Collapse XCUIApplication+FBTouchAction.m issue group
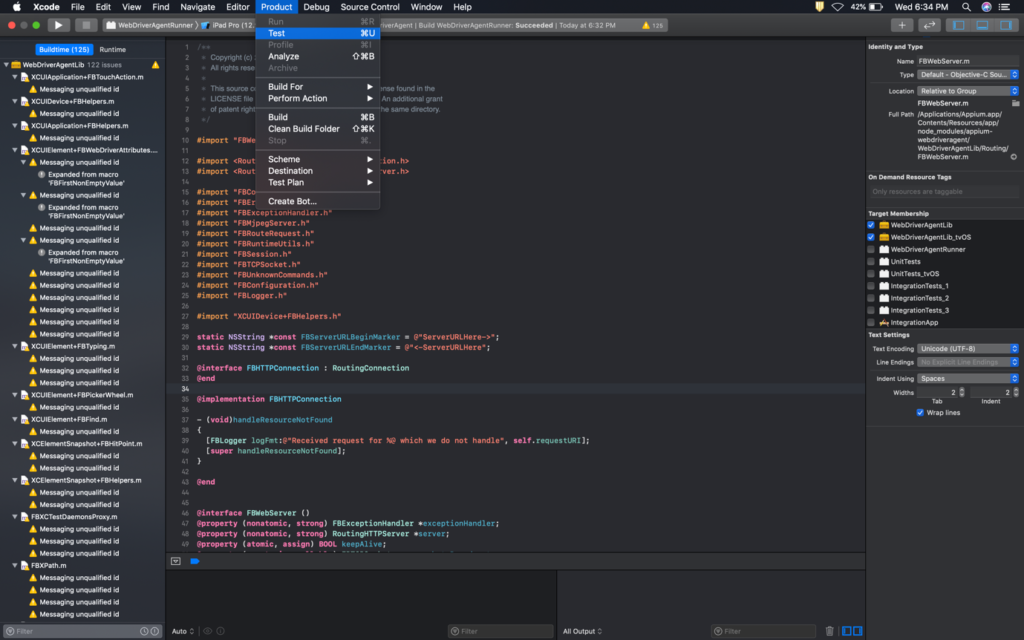This screenshot has height=640, width=1024. coord(15,77)
